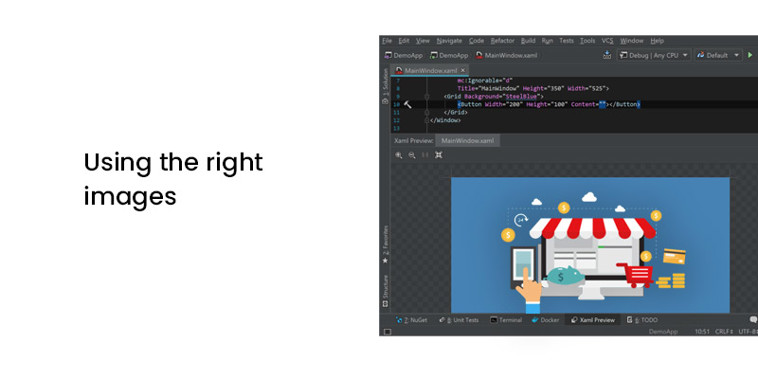
Task: Open the Edit menu
Action: (404, 41)
